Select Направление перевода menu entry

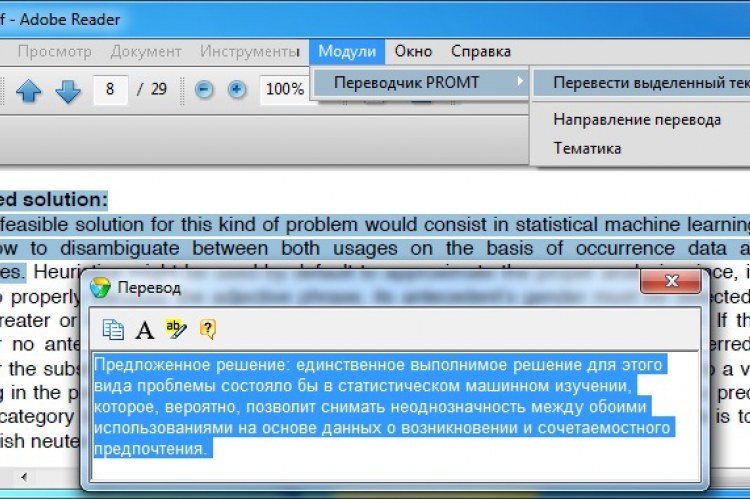(637, 120)
